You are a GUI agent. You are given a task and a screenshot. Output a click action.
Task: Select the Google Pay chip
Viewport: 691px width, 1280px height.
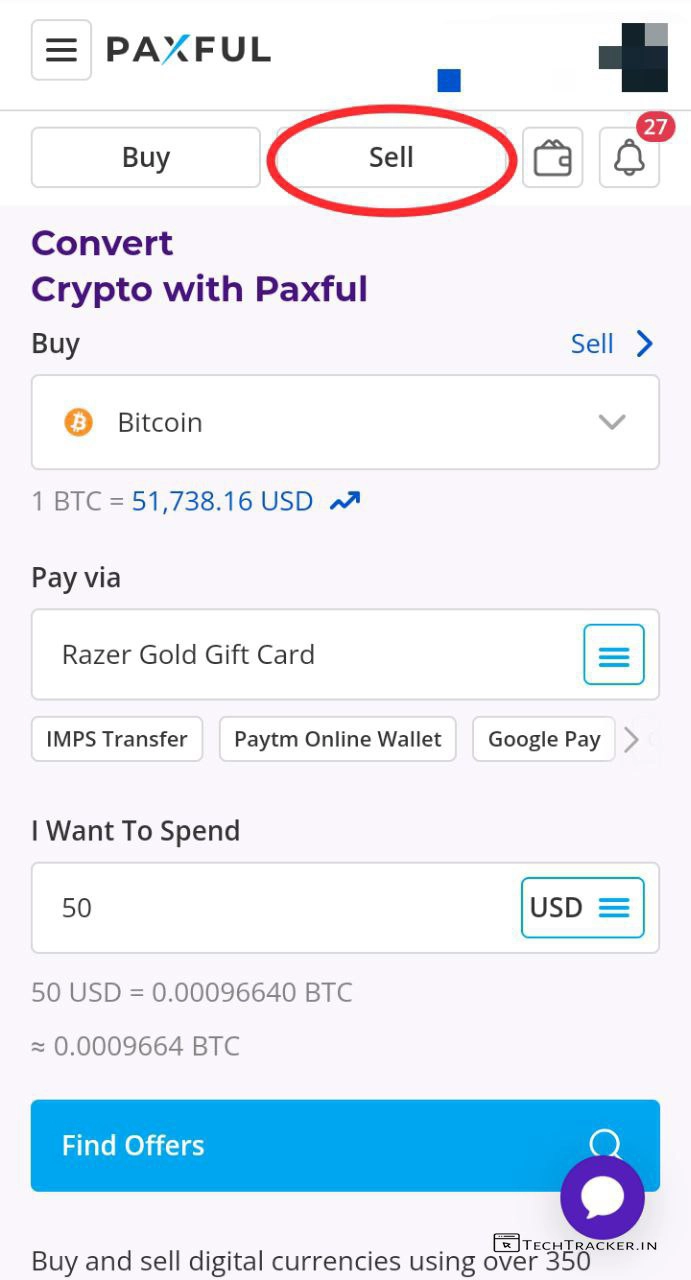pos(543,739)
